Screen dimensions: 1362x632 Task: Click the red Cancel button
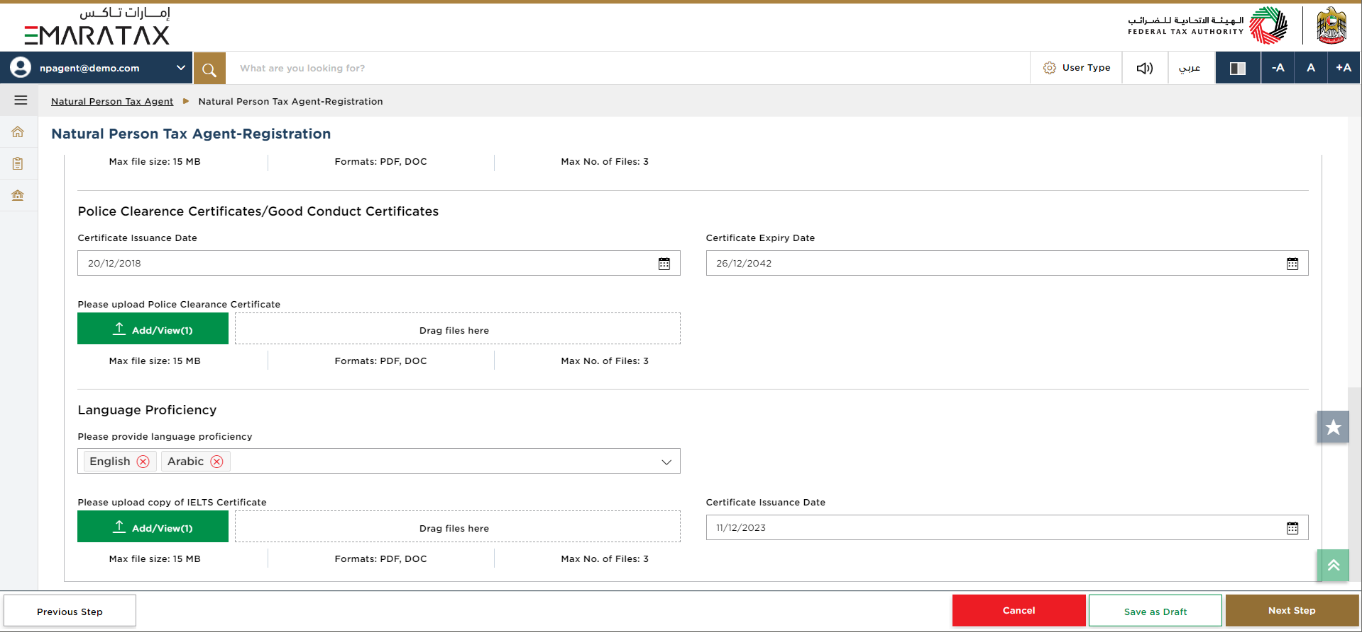click(x=1019, y=611)
